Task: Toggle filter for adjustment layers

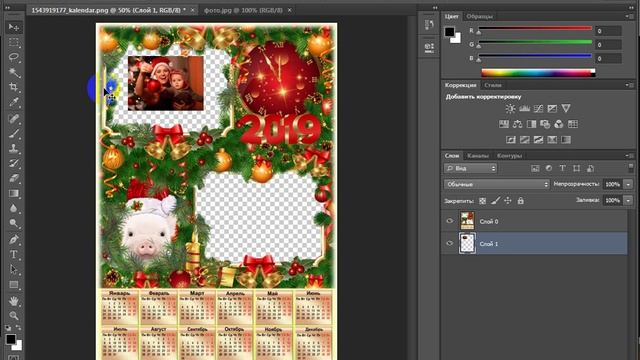Action: click(x=549, y=168)
